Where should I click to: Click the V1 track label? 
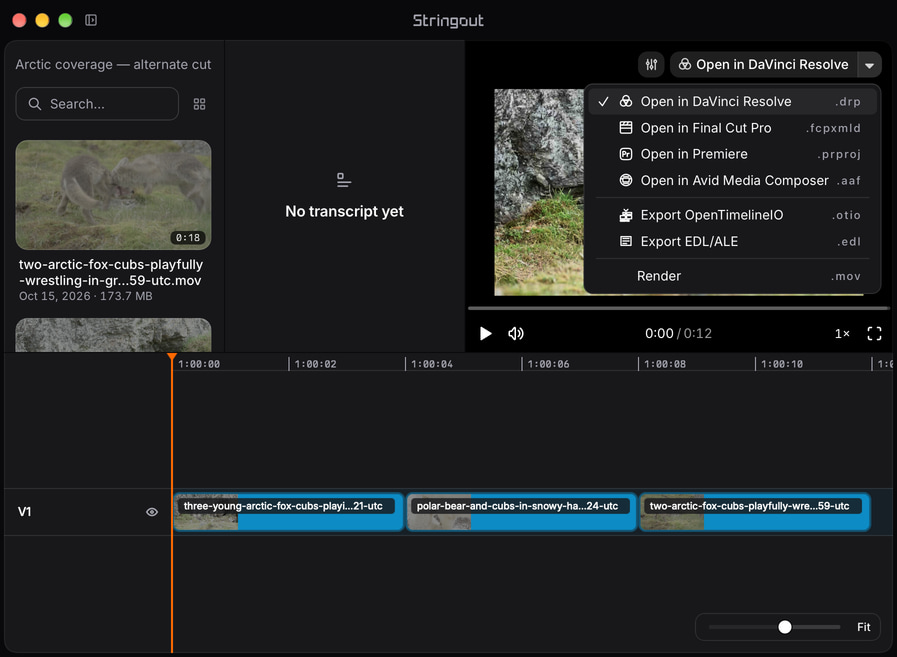pos(24,512)
